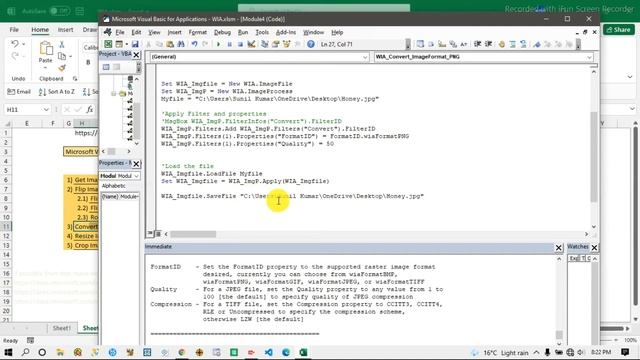Click the View Code icon in Project pane

point(106,67)
